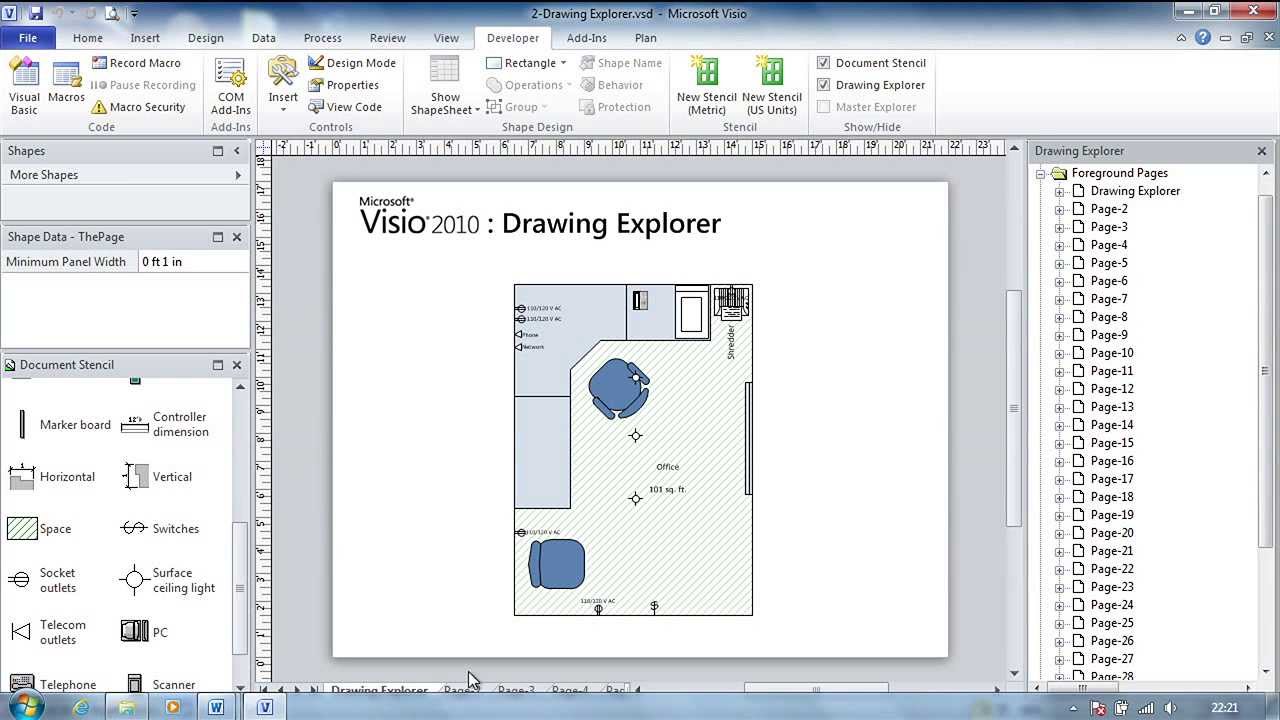Open COM Add-Ins dialog

pos(230,87)
